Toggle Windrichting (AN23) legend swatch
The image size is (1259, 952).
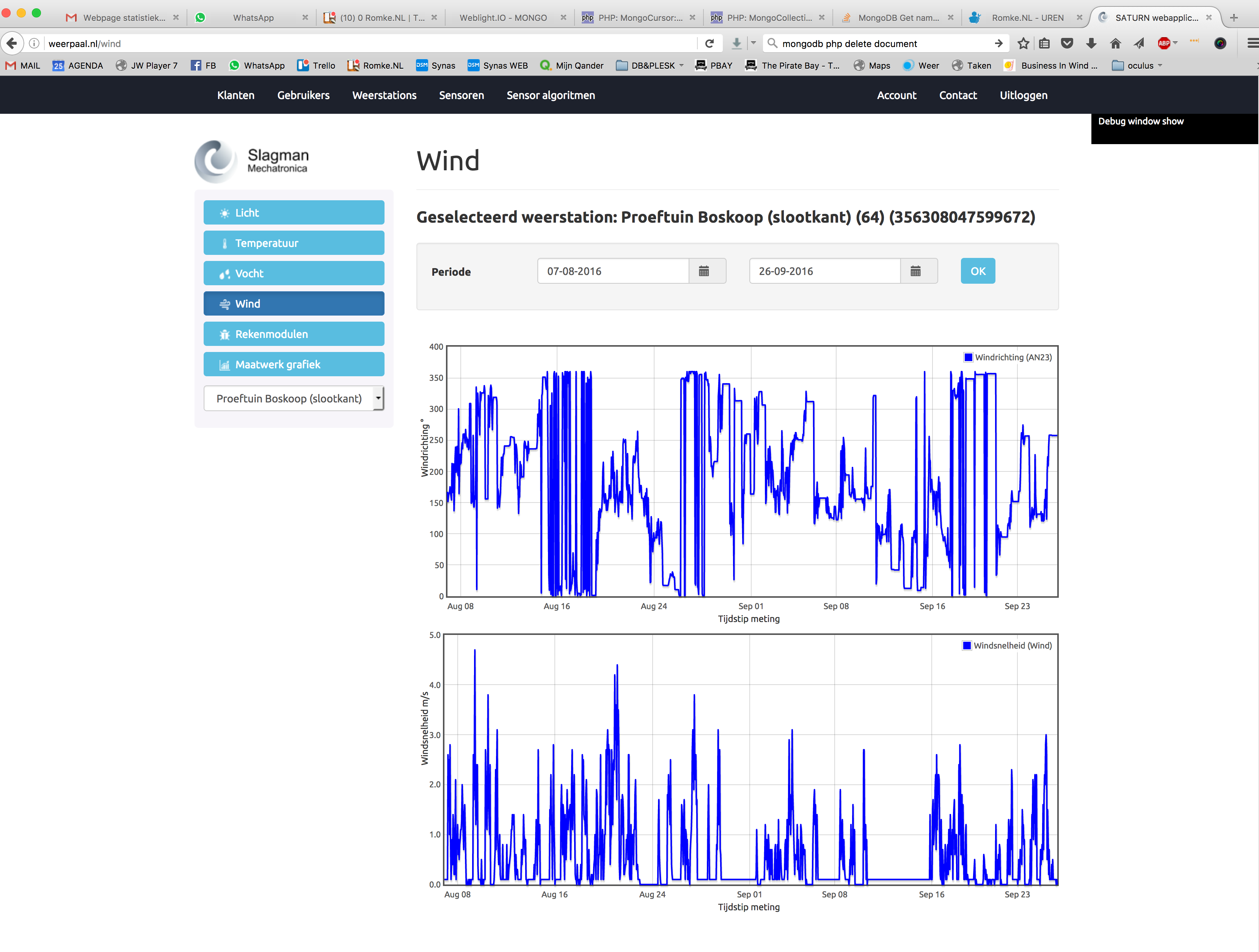coord(968,357)
